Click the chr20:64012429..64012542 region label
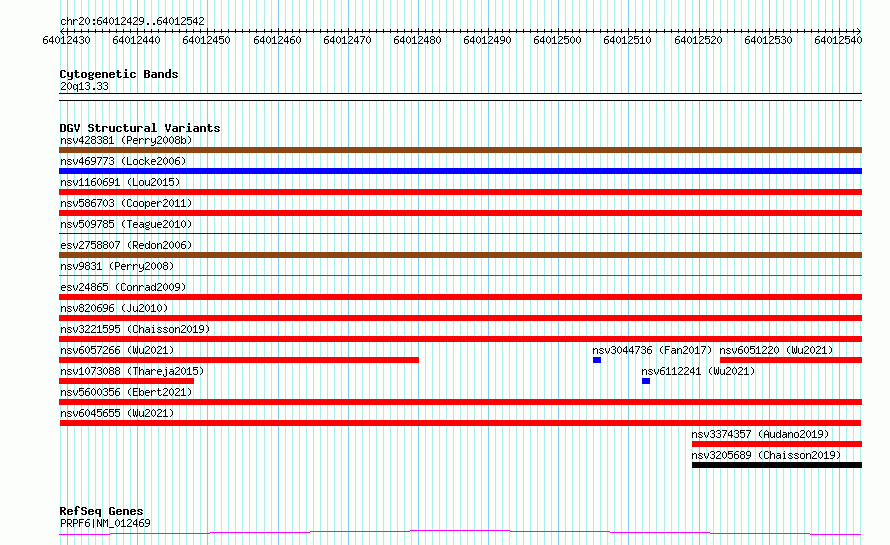 132,22
